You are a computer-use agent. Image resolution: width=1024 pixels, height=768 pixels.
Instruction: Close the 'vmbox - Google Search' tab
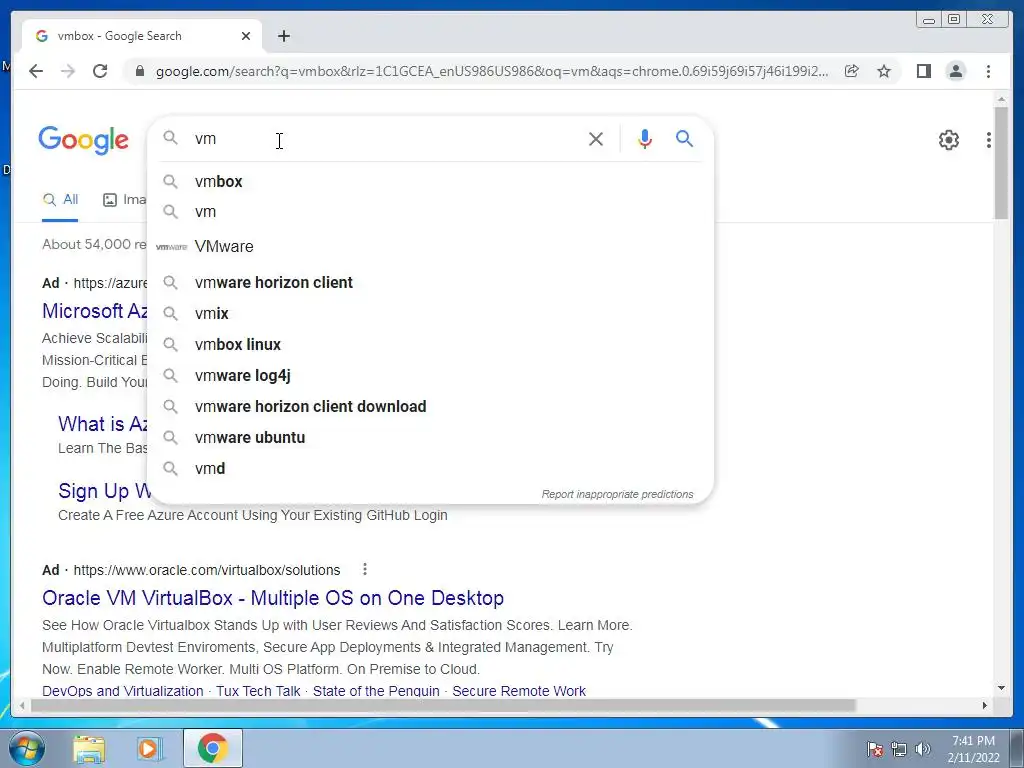(x=246, y=36)
